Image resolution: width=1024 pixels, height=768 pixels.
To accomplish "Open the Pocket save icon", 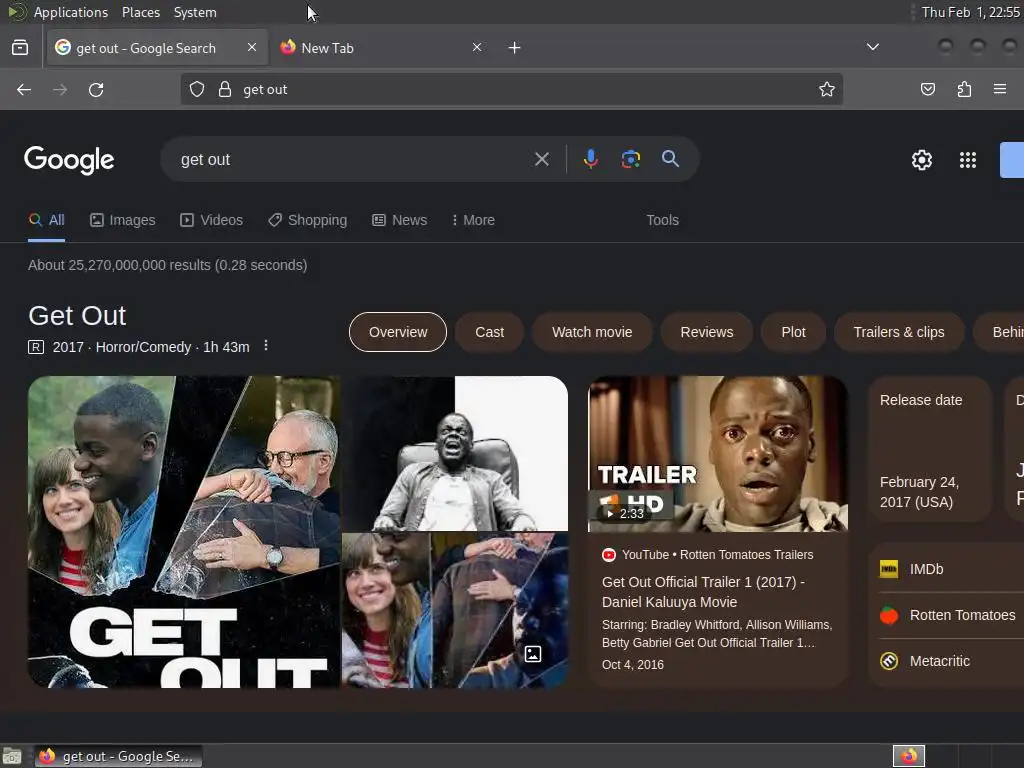I will click(x=927, y=89).
